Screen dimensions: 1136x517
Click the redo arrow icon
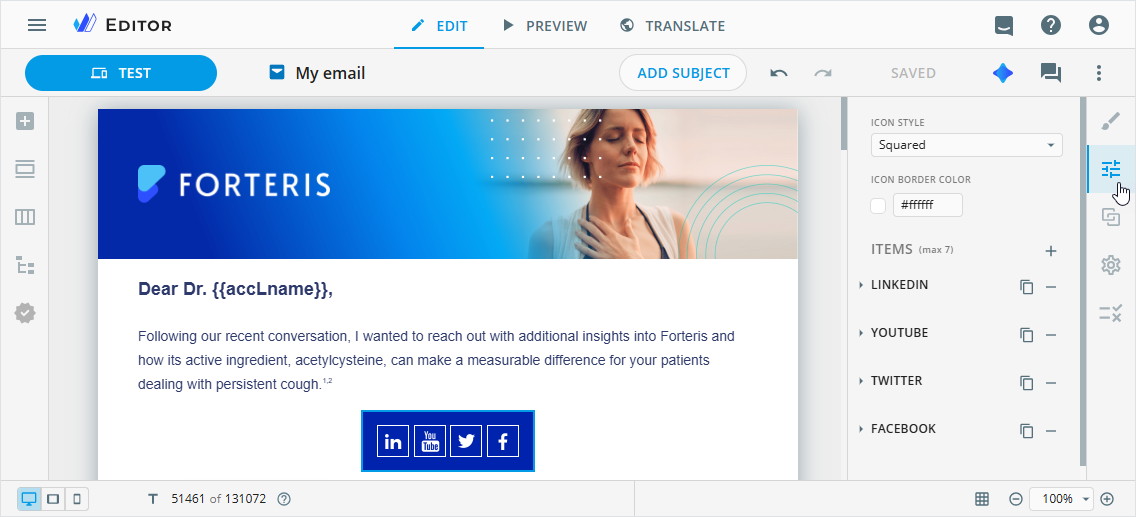[823, 73]
